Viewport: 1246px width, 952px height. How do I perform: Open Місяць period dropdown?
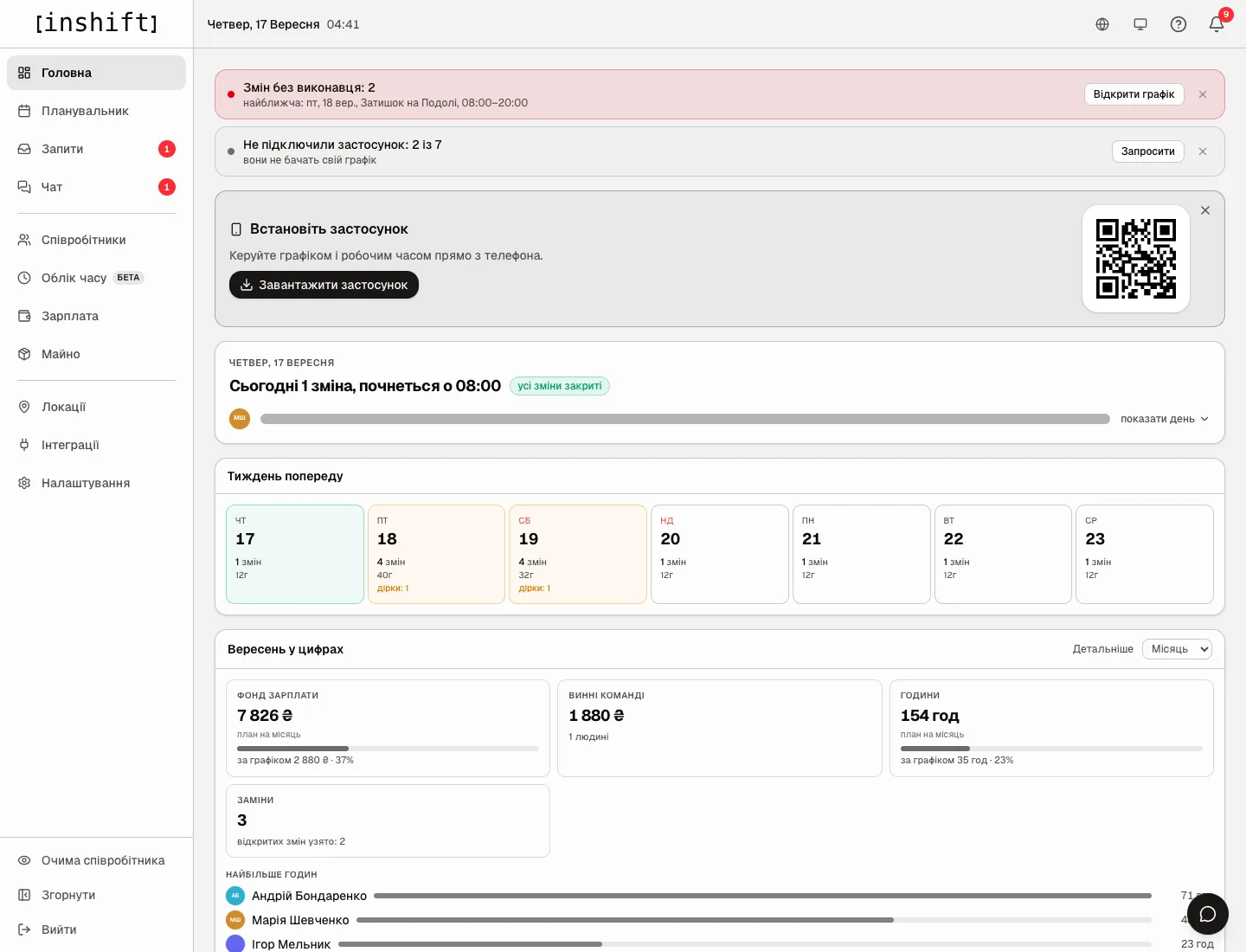tap(1177, 649)
